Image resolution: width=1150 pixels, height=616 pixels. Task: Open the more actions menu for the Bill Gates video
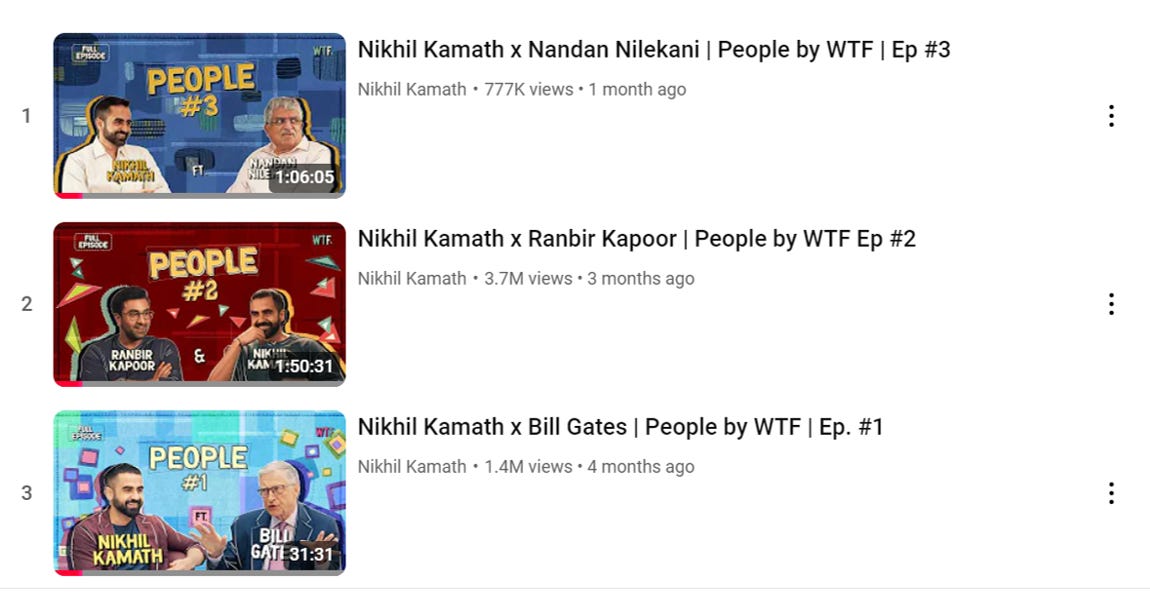click(1111, 493)
